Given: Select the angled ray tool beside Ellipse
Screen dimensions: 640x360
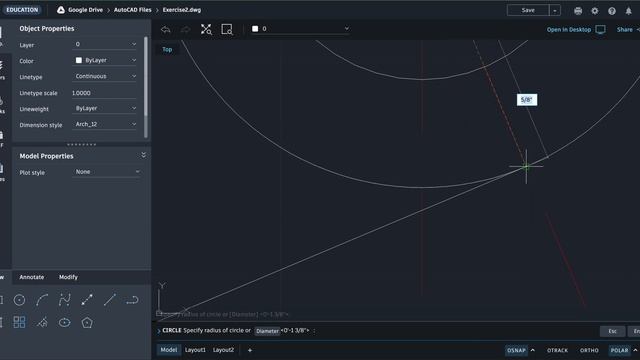Looking at the screenshot, I should [x=42, y=322].
